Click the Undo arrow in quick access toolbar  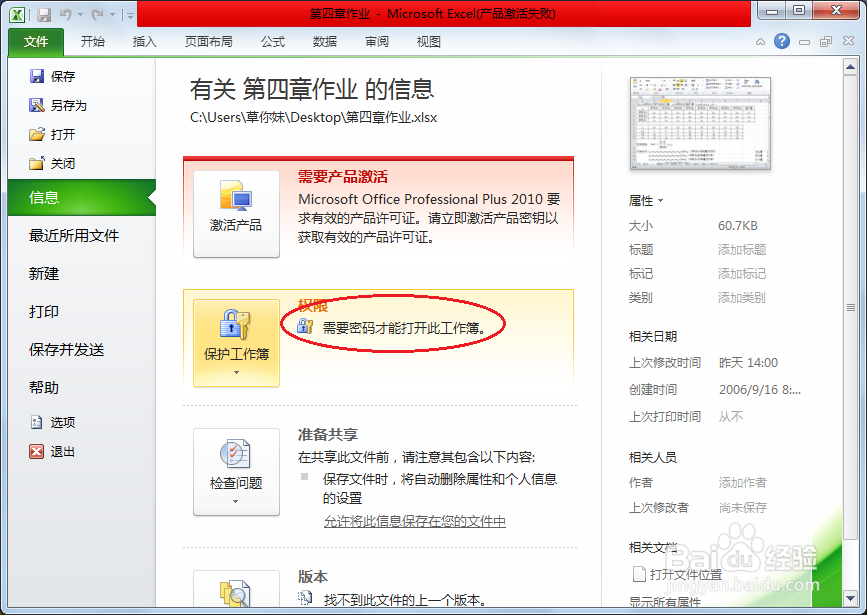pyautogui.click(x=65, y=14)
